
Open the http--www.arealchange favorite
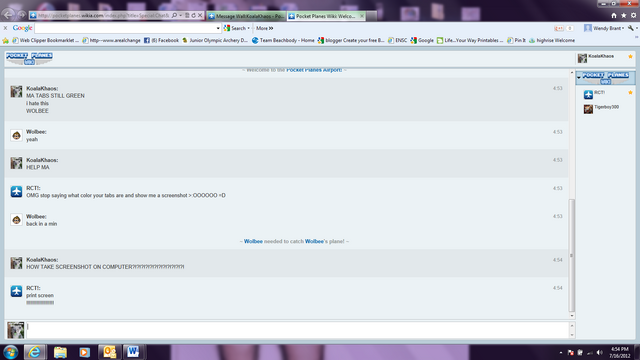tap(111, 40)
